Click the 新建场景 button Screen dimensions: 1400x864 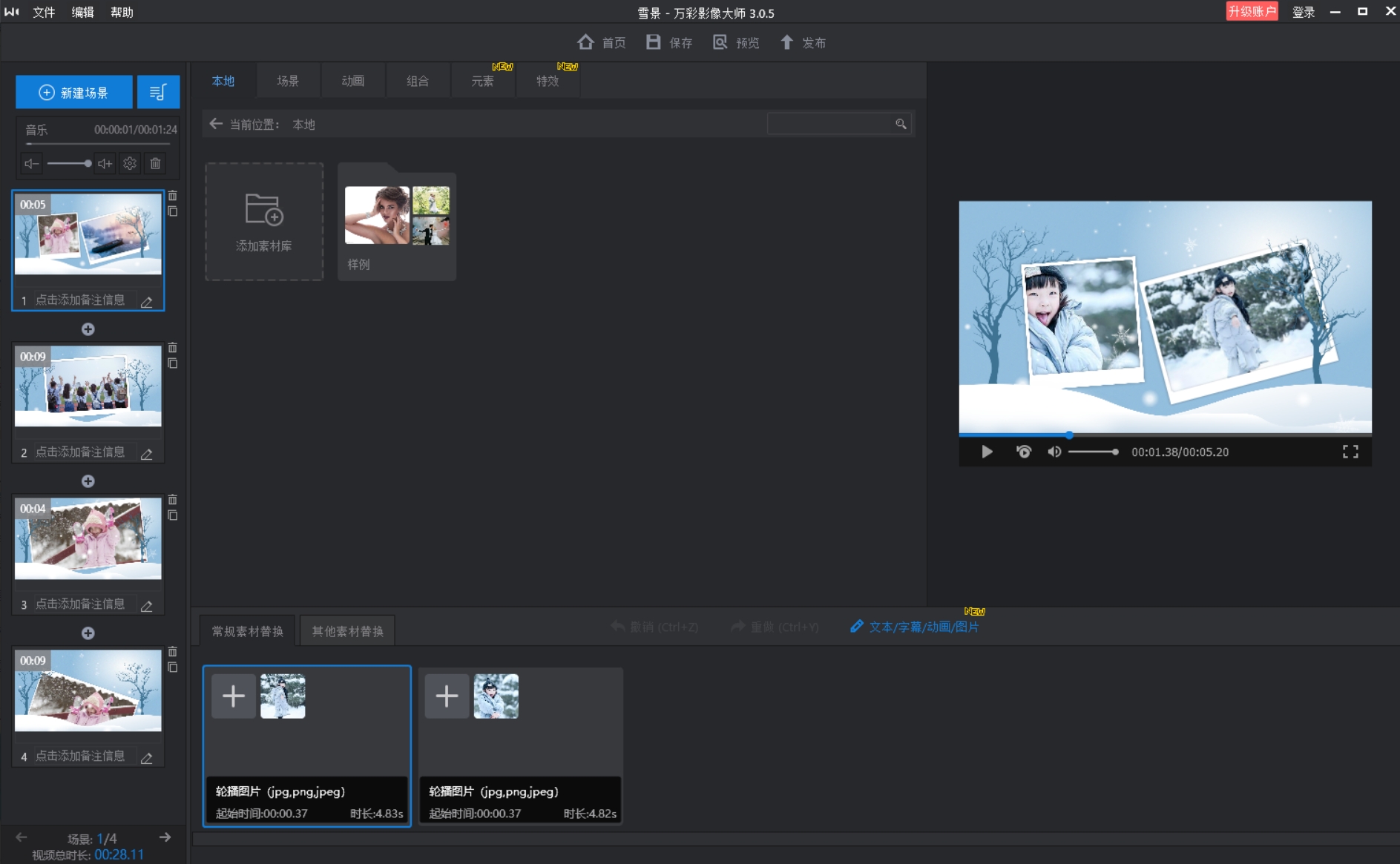pyautogui.click(x=74, y=93)
